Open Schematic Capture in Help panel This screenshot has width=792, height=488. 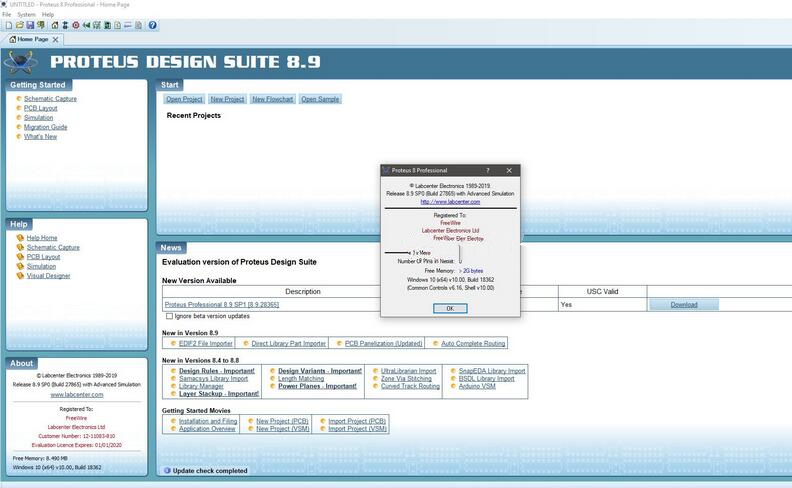click(x=53, y=248)
